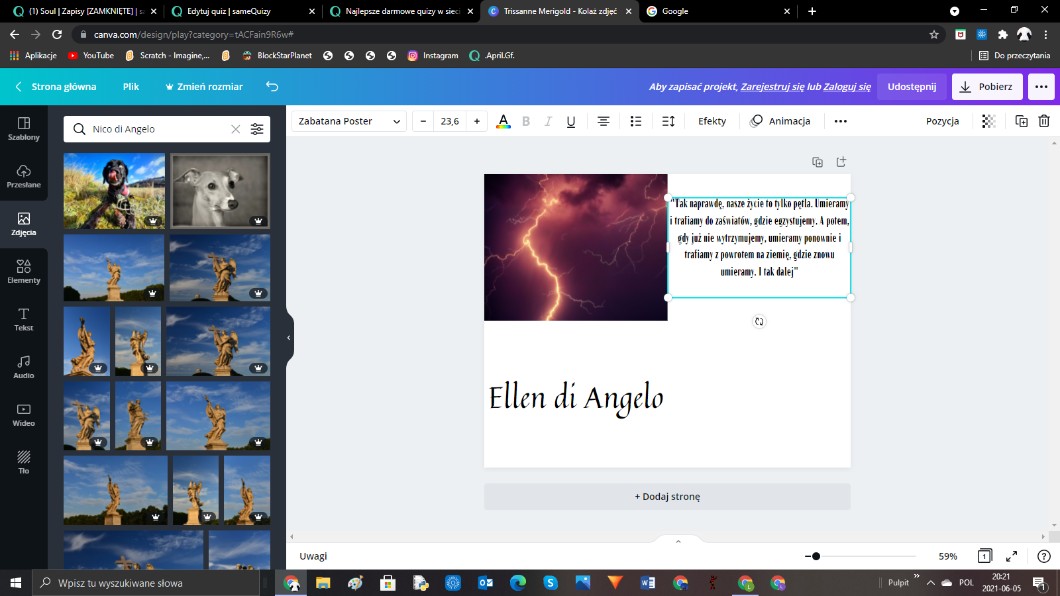Open the Zabatana Poster font dropdown
This screenshot has height=596, width=1060.
click(349, 121)
